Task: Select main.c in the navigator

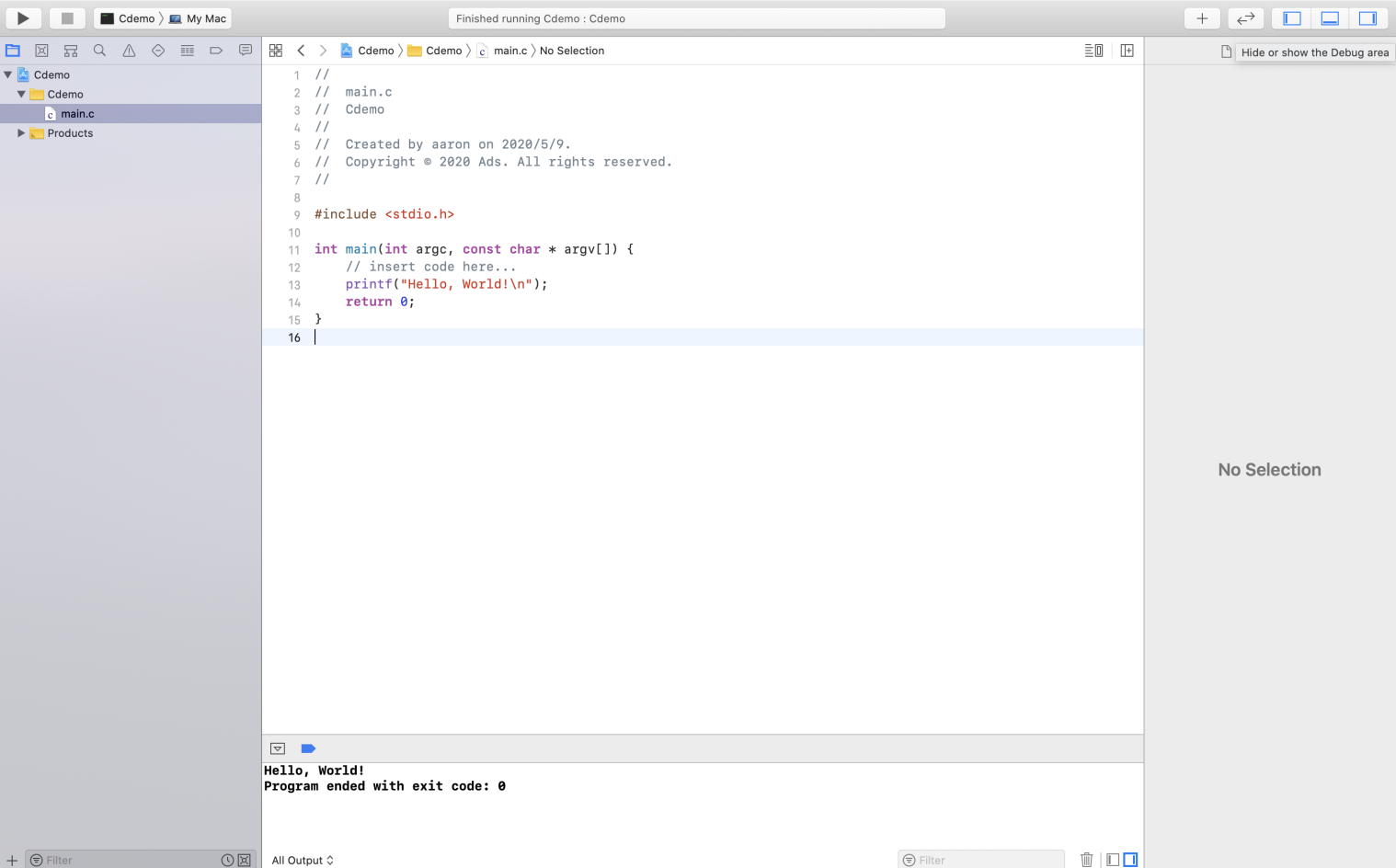Action: [131, 114]
